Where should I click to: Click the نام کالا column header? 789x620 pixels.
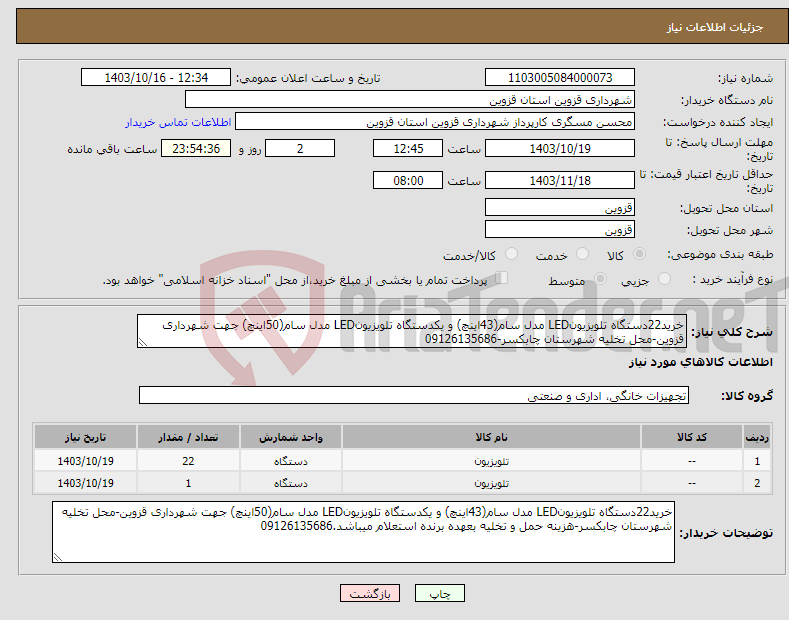492,437
